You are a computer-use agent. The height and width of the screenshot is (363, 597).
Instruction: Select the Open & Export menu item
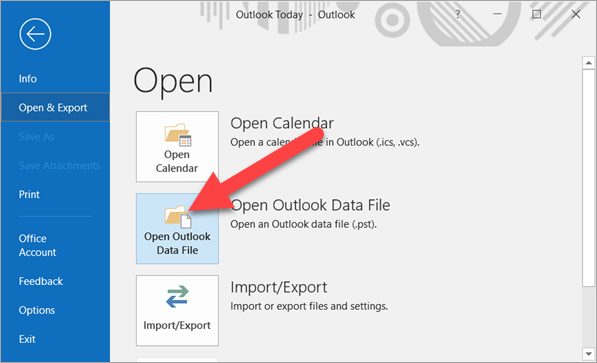(55, 108)
